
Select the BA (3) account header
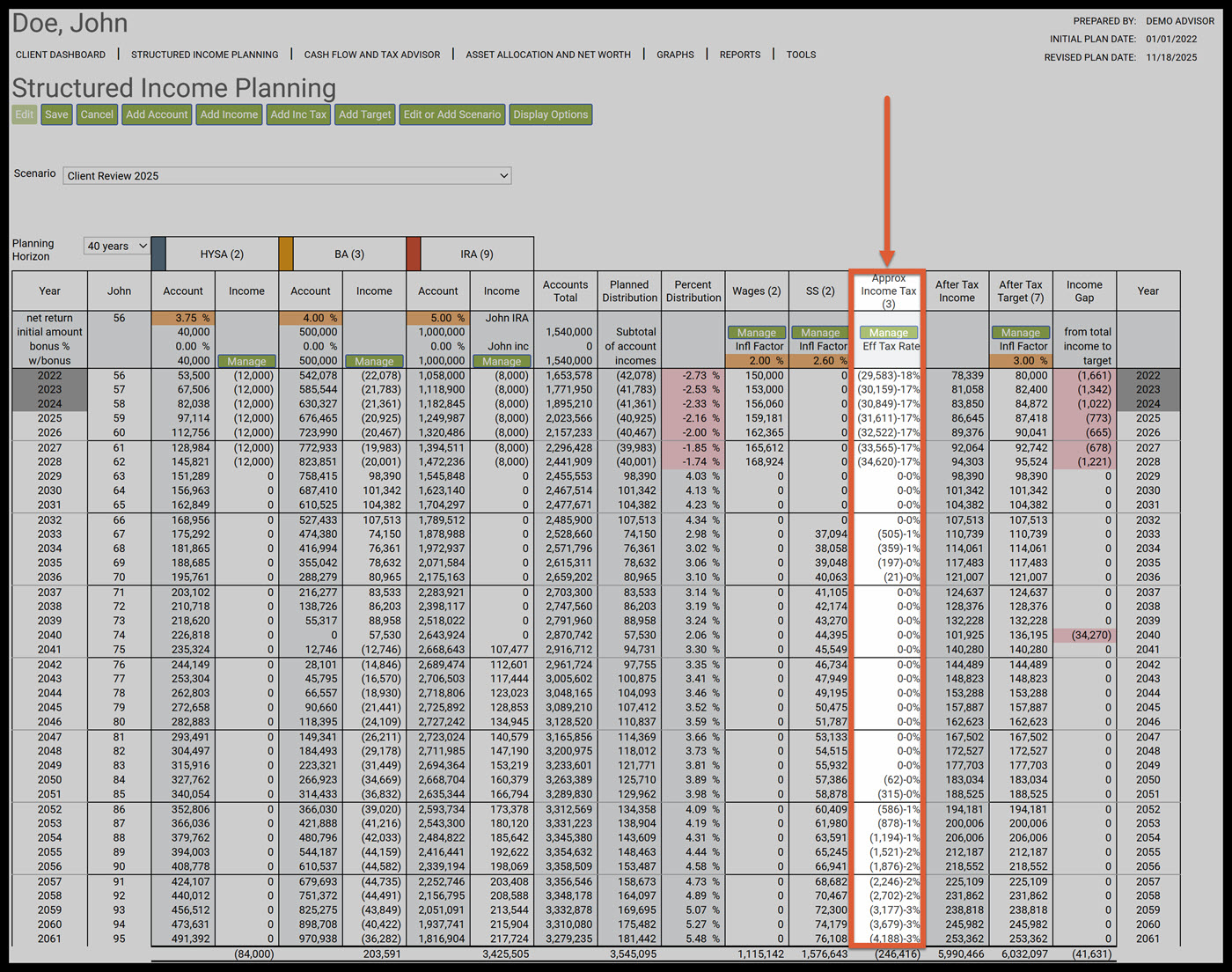click(x=349, y=254)
